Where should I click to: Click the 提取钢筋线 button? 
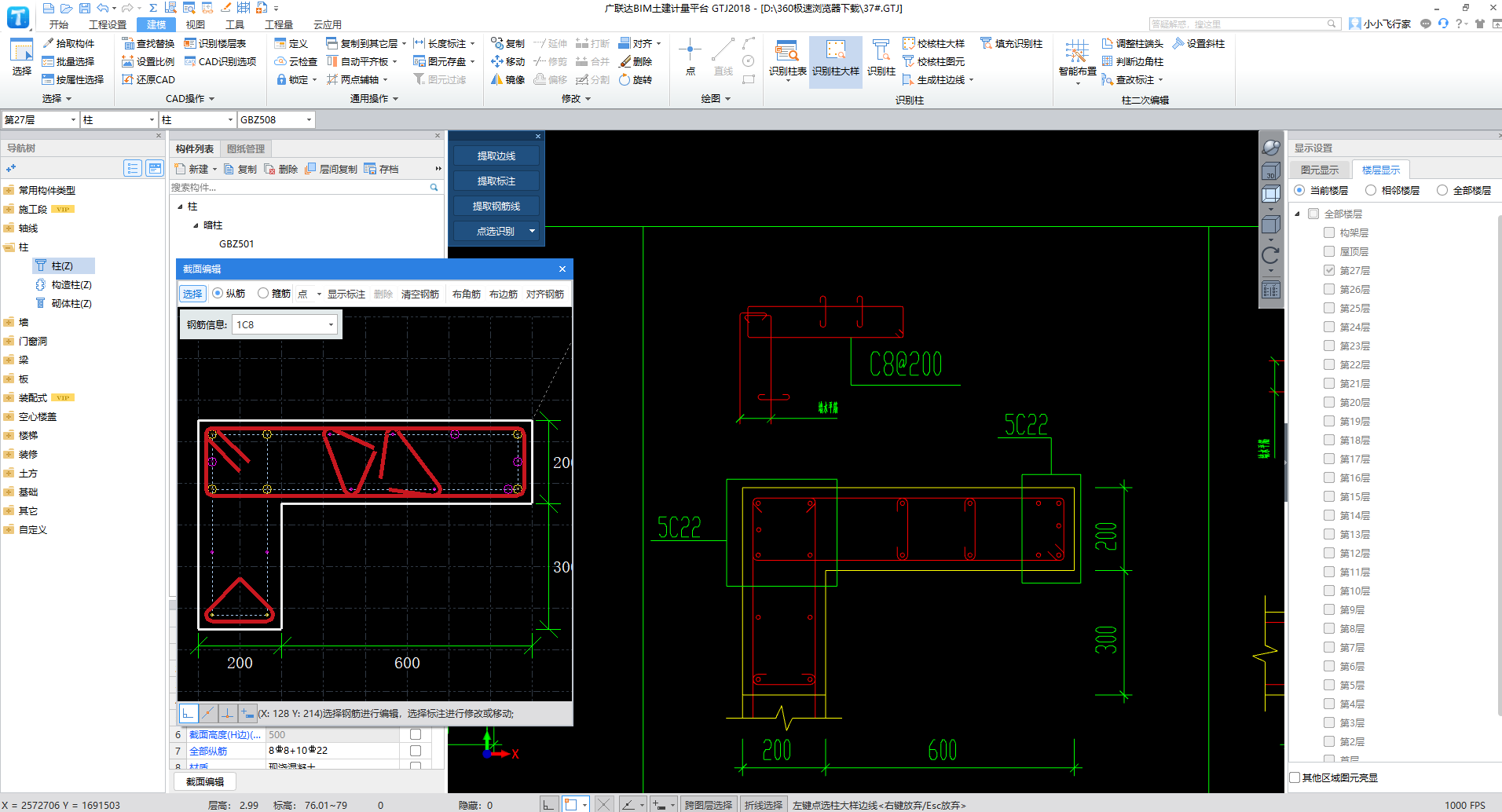pyautogui.click(x=496, y=206)
